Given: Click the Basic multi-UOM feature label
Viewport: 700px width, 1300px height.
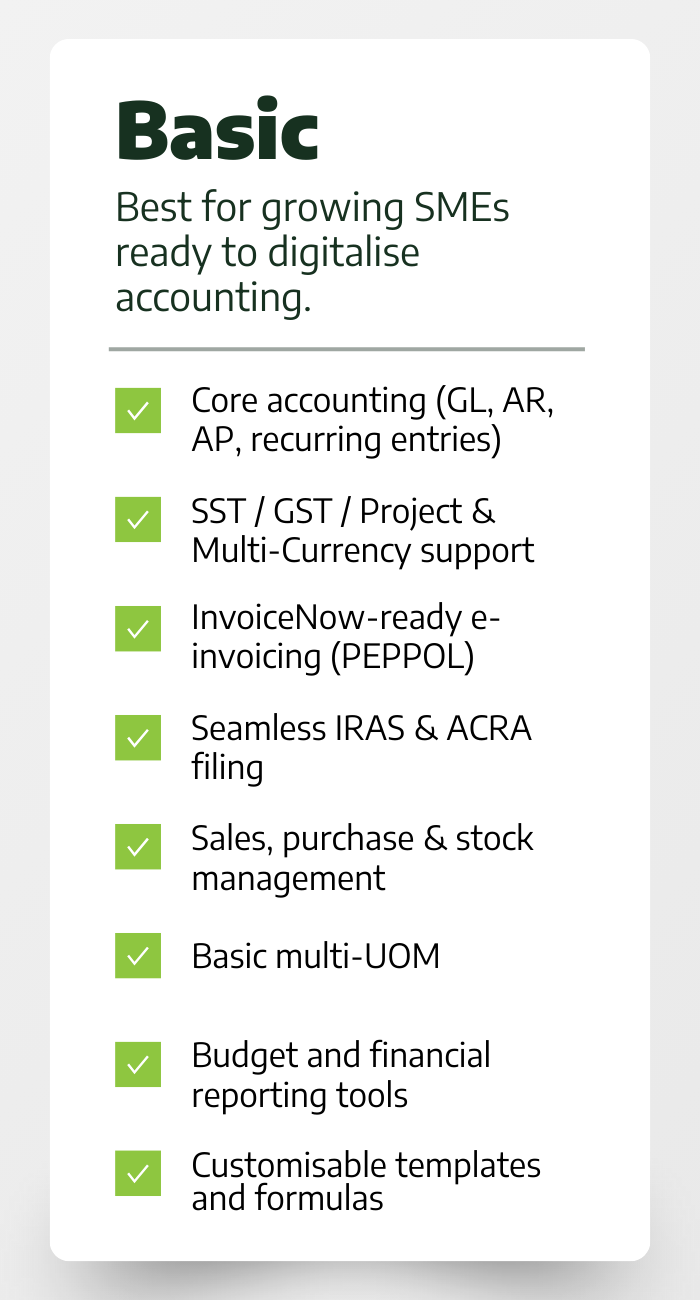Looking at the screenshot, I should click(315, 956).
